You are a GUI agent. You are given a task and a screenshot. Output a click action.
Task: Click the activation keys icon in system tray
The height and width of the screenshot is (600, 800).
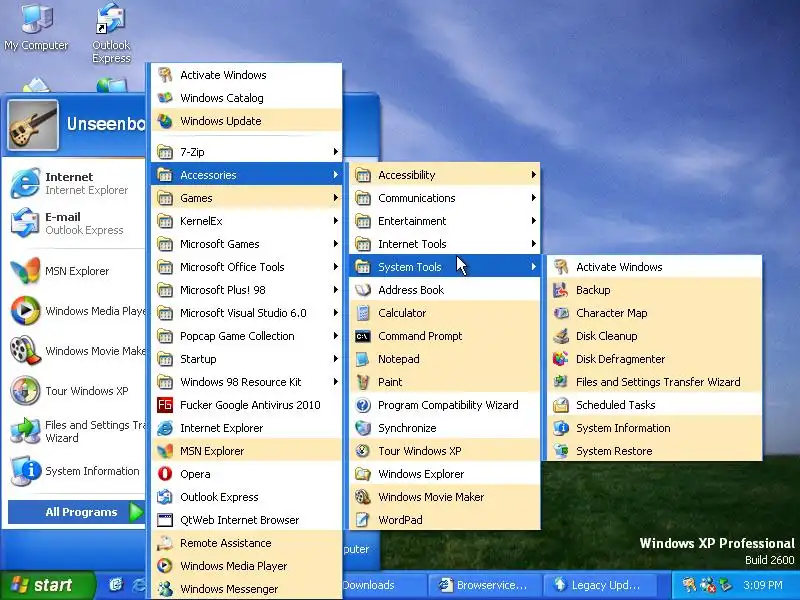[689, 585]
